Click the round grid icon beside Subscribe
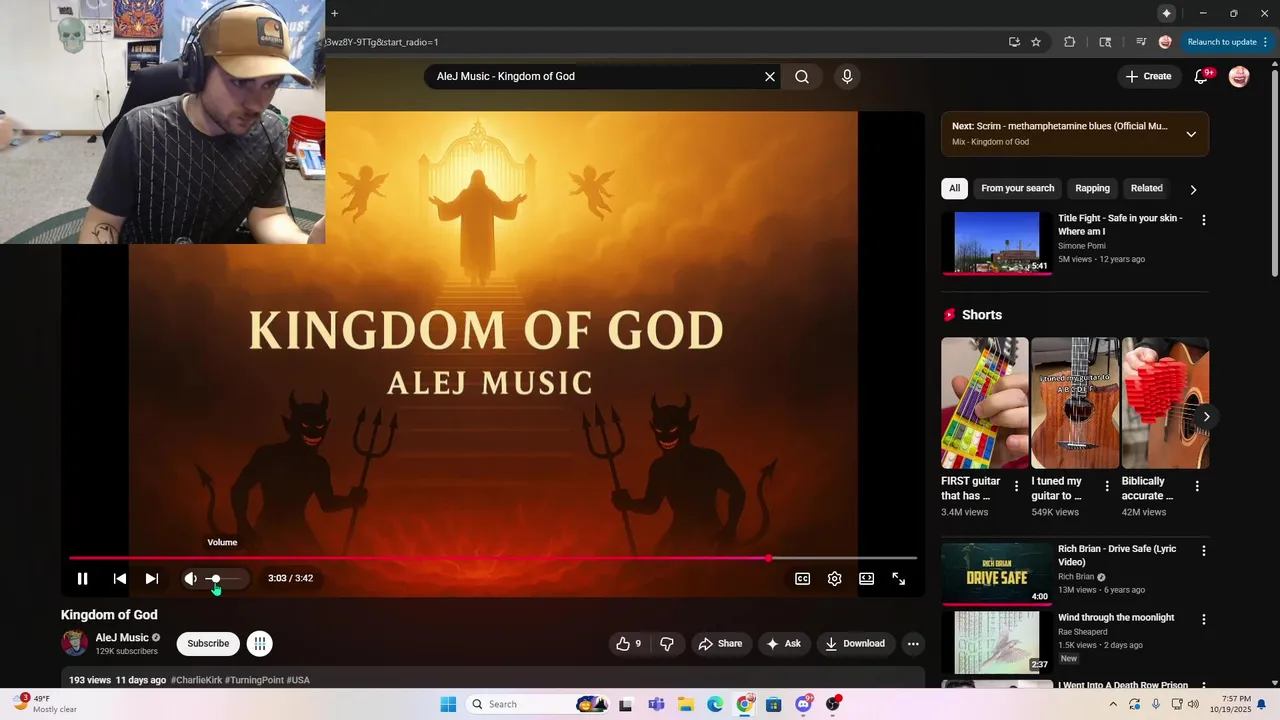The image size is (1280, 720). [x=259, y=644]
